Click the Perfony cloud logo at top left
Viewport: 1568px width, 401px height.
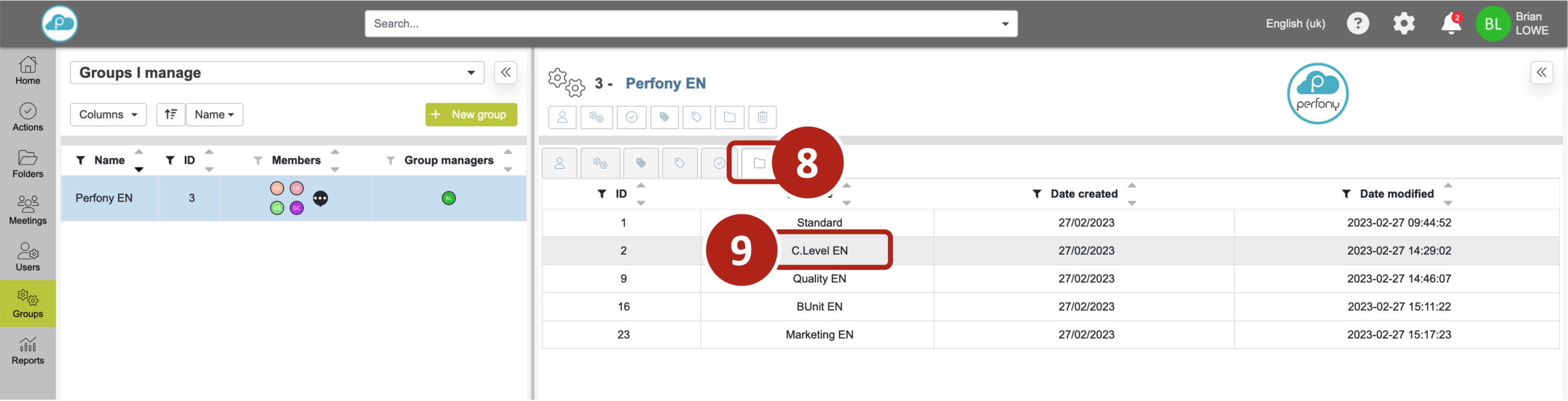click(x=60, y=24)
